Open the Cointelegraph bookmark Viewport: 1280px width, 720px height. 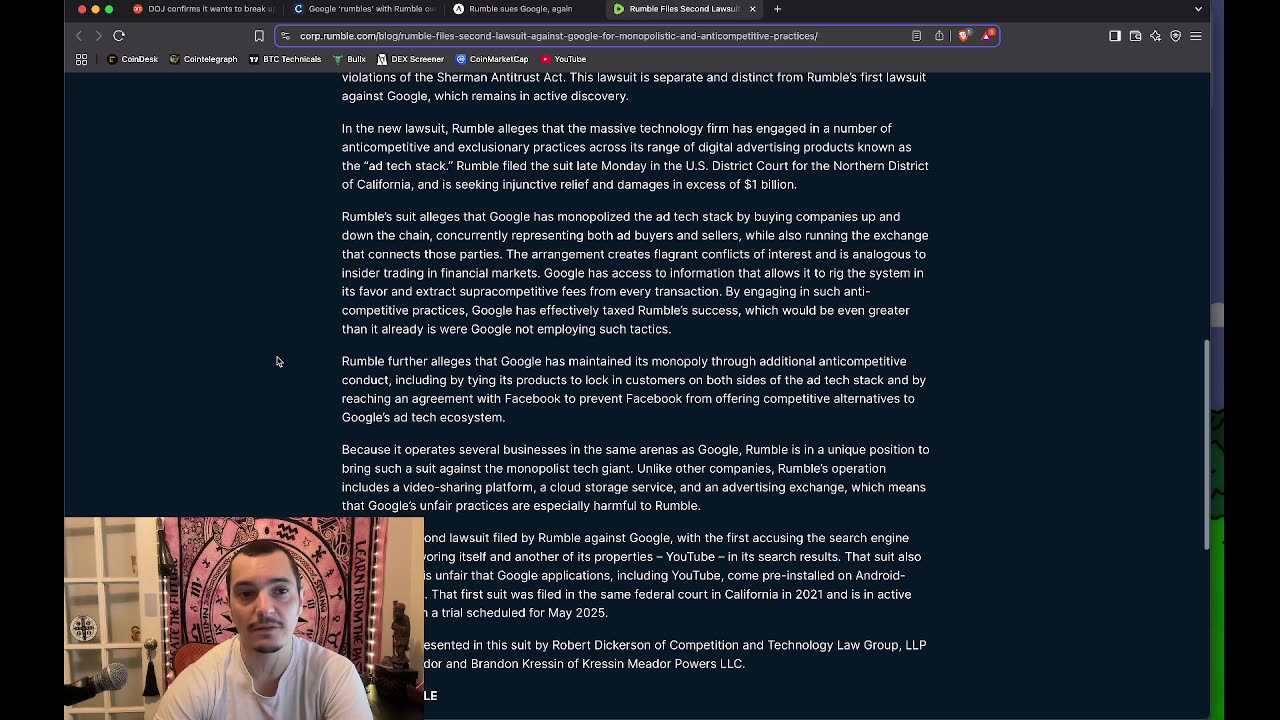click(203, 59)
